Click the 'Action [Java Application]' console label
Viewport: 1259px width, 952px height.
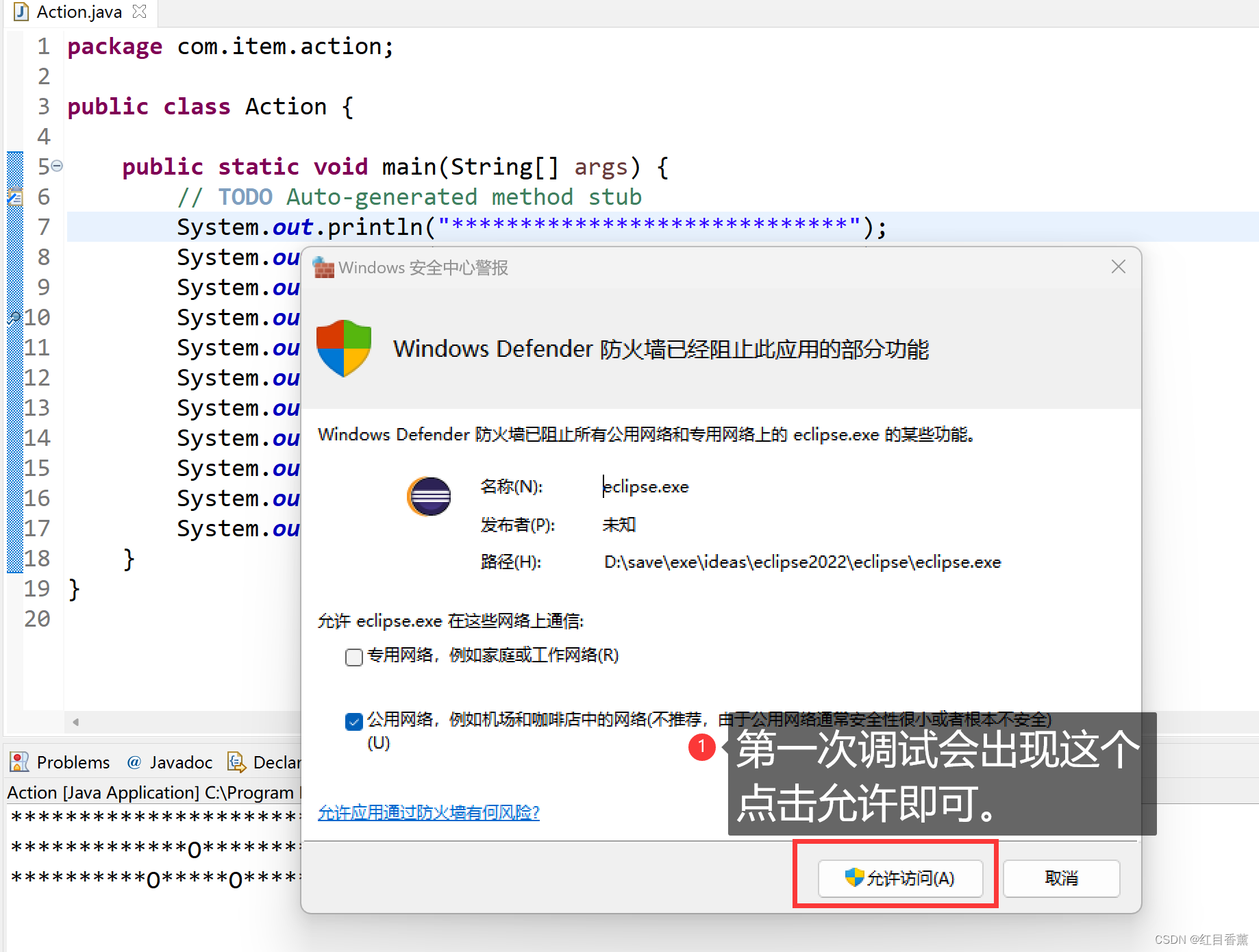(x=103, y=792)
